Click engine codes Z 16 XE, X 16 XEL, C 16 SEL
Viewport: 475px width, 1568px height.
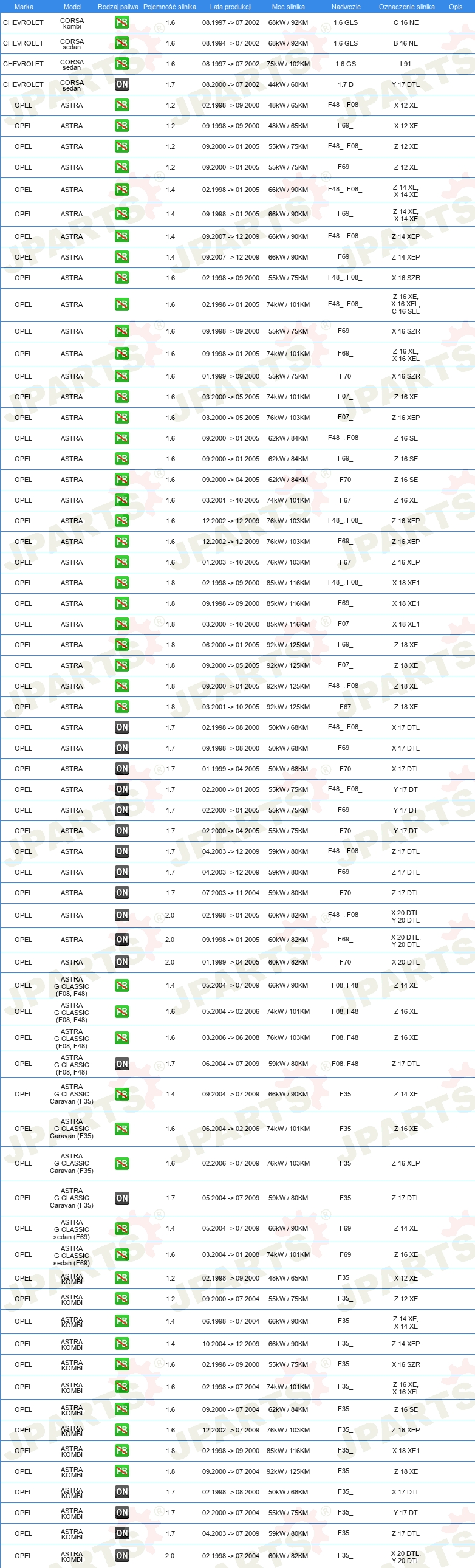[x=406, y=304]
